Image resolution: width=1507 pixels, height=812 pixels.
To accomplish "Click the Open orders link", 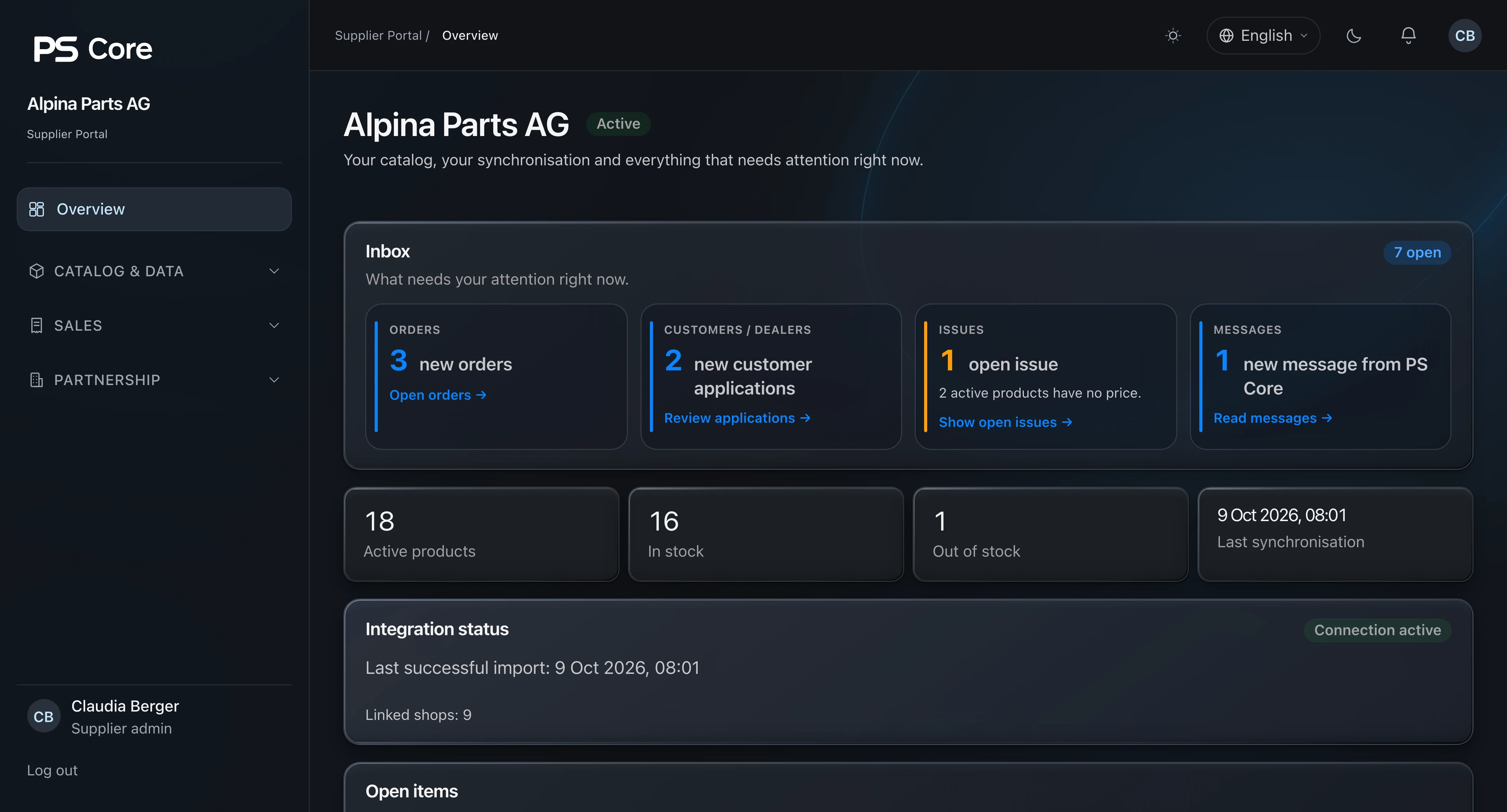I will [x=437, y=395].
